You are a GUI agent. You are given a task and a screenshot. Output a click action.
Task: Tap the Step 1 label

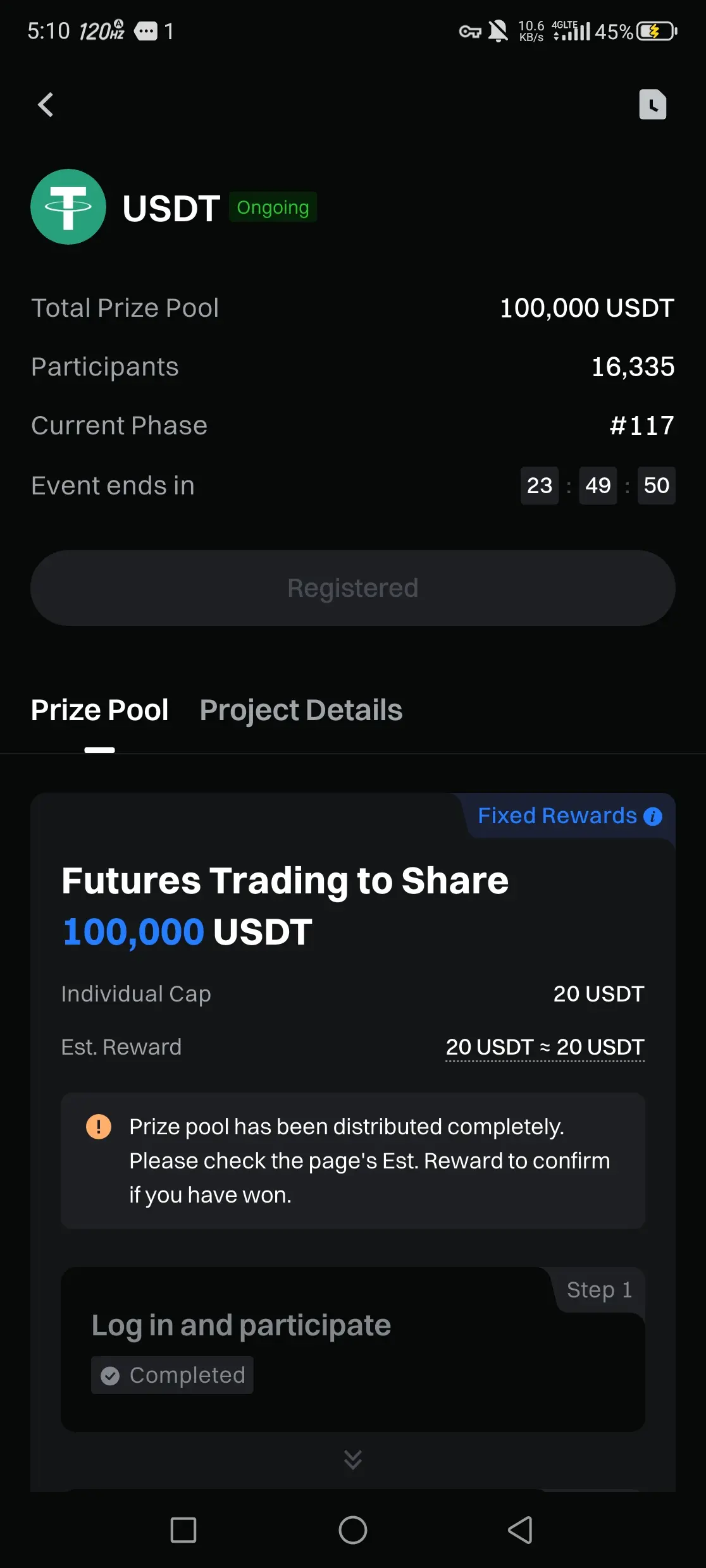tap(599, 1290)
